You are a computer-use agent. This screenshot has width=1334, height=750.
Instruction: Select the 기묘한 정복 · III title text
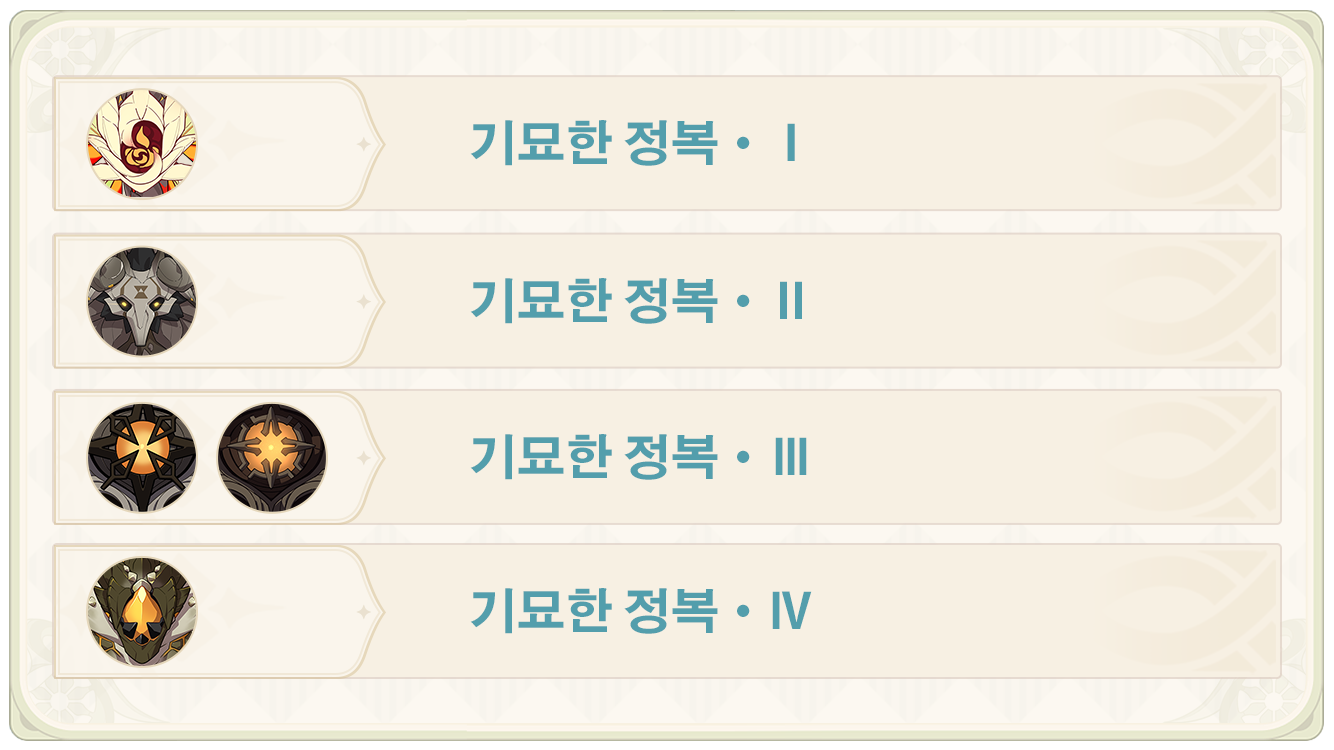tap(639, 458)
